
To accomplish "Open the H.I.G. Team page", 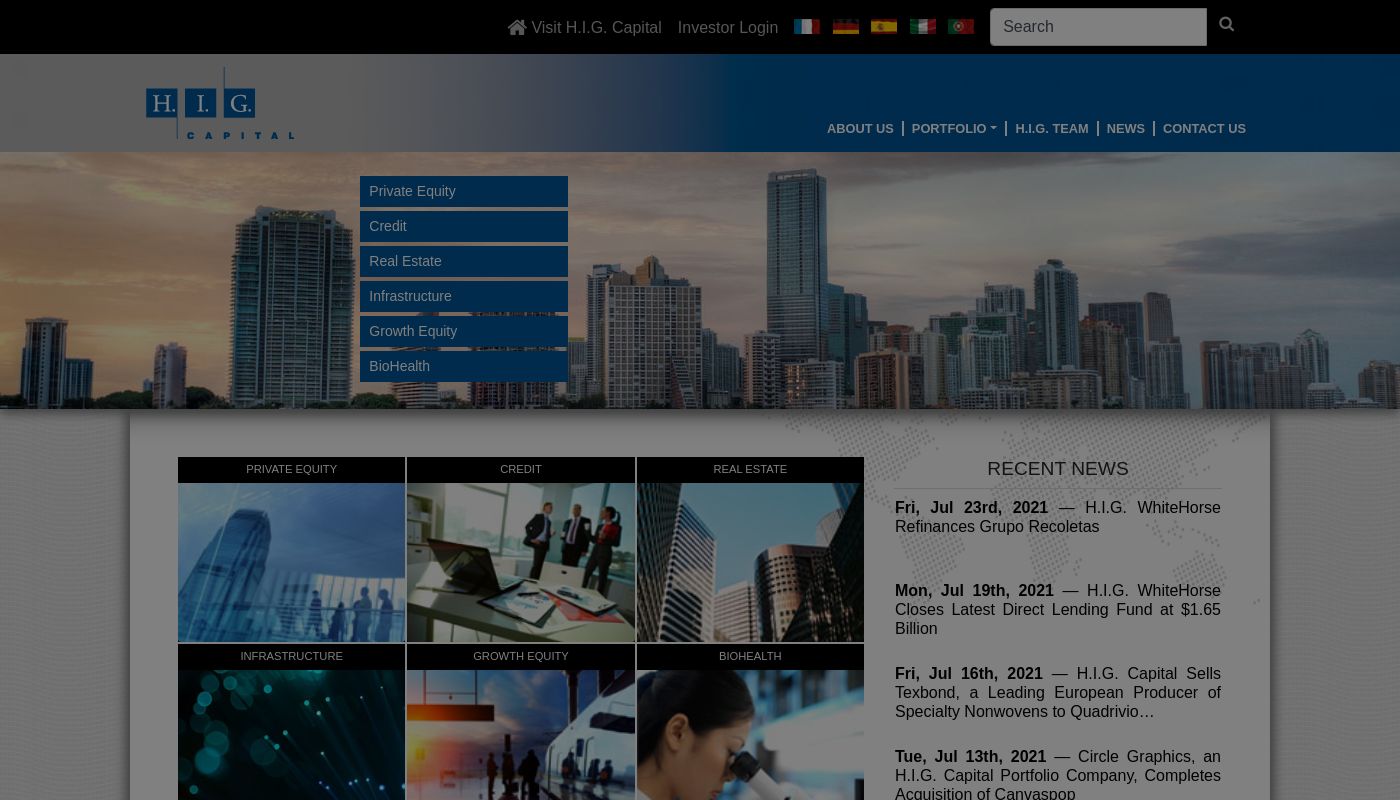I will [x=1051, y=129].
